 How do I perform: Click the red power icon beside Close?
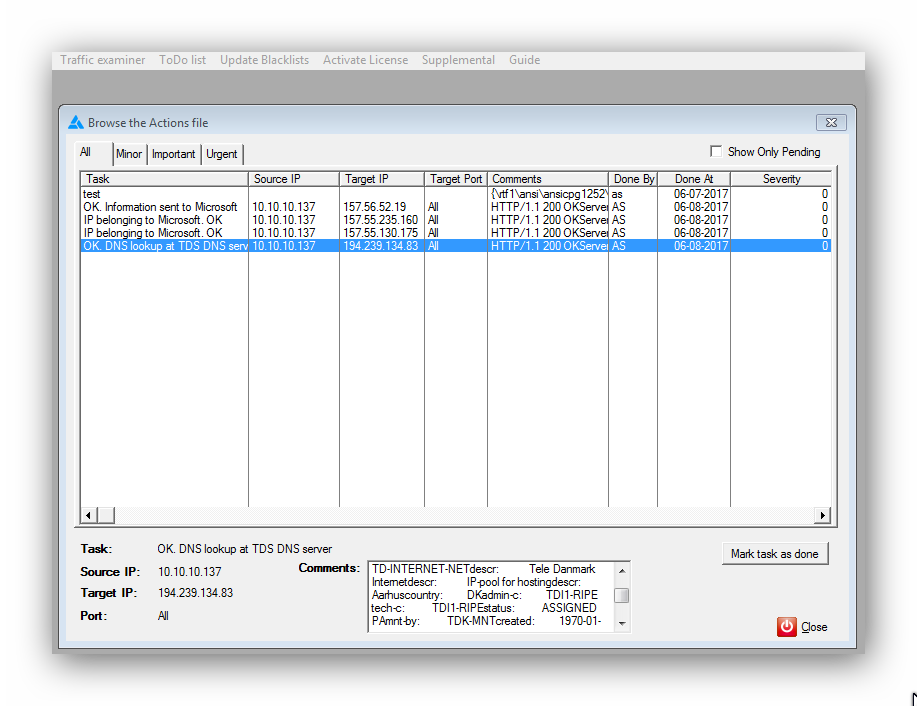coord(787,626)
